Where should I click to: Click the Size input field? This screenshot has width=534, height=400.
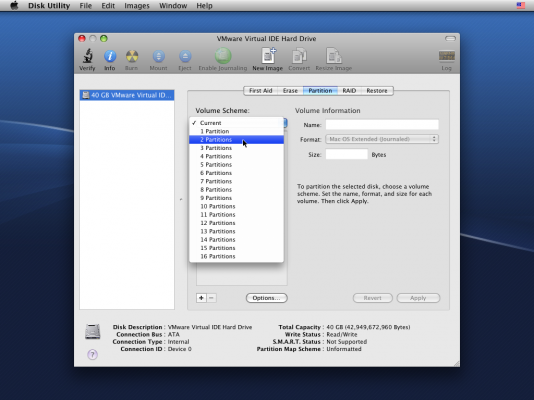click(347, 154)
